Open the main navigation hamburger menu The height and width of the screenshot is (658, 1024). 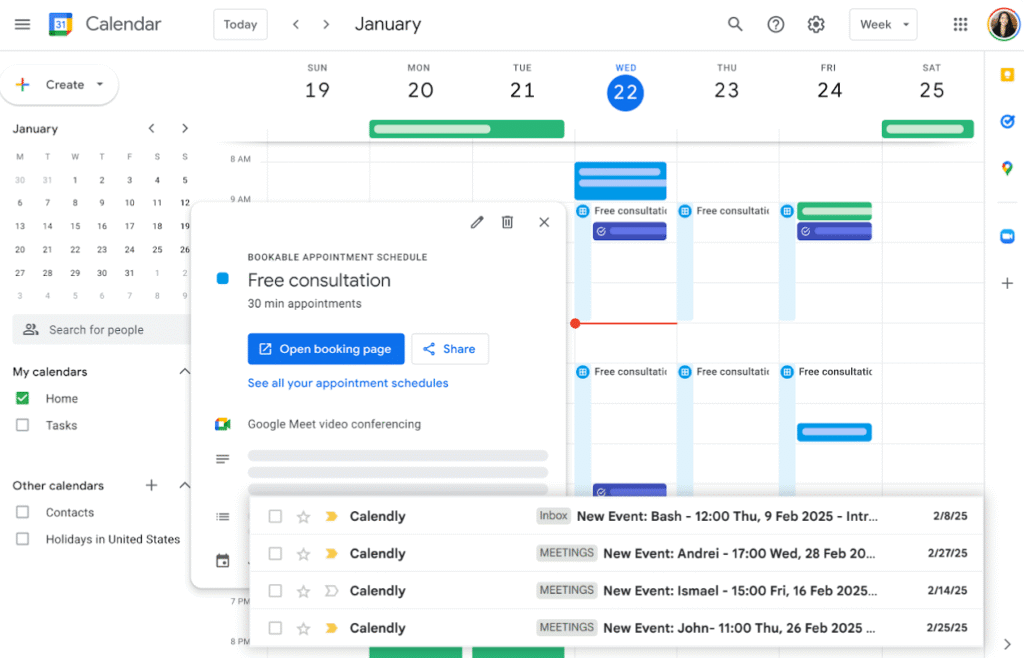coord(22,24)
